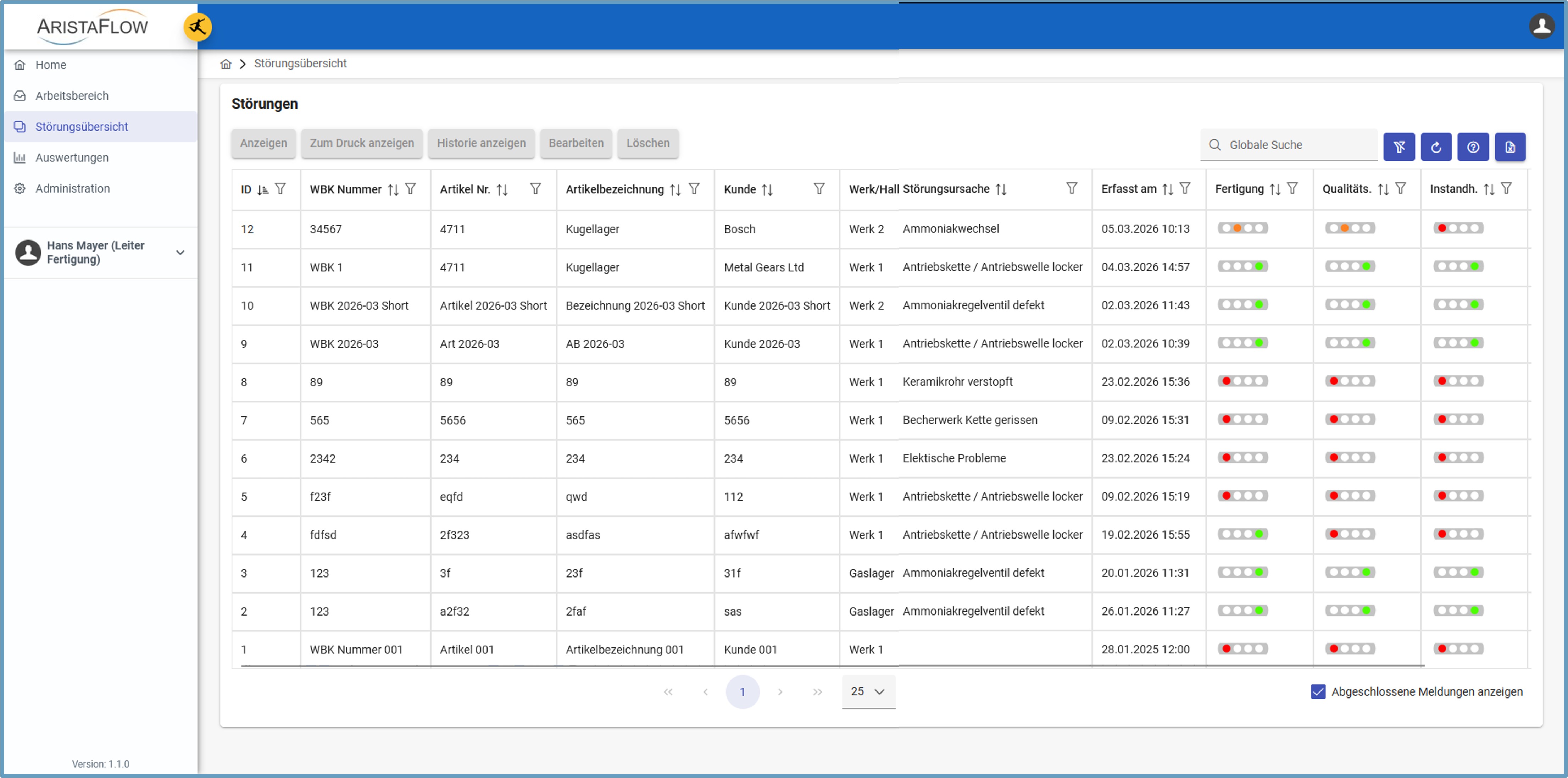Sort table by Erfasst am column
The image size is (1568, 778).
[x=1167, y=189]
